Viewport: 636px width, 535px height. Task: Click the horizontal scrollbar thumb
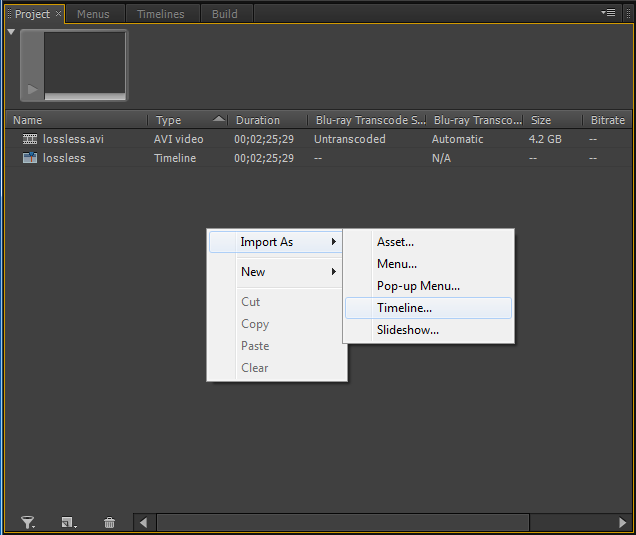point(343,522)
